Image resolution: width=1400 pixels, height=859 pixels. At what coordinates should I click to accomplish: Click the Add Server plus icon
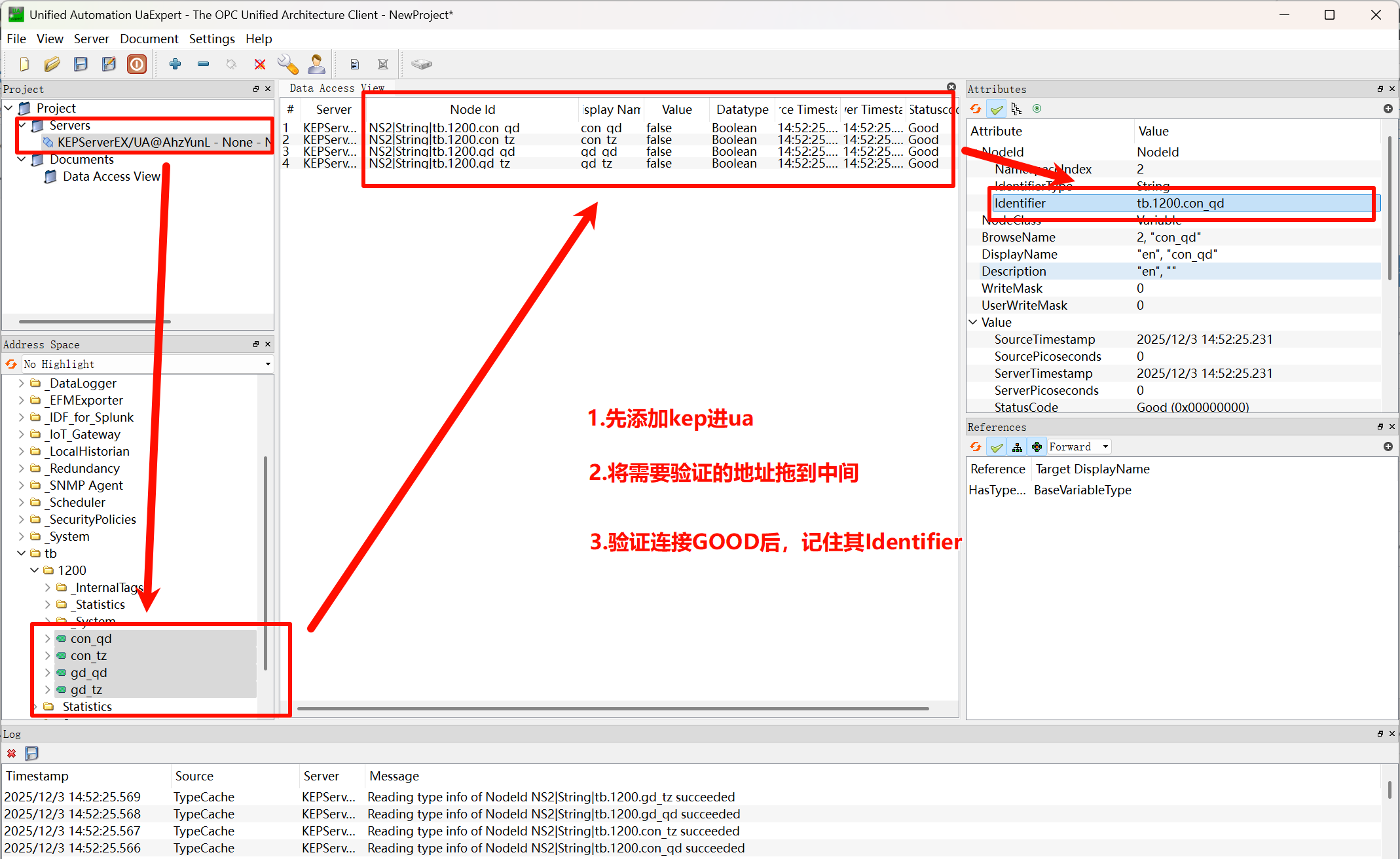(175, 64)
